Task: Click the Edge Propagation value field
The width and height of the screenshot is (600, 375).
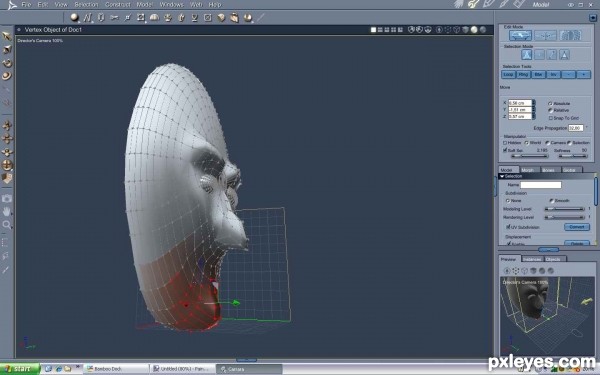Action: (x=576, y=128)
